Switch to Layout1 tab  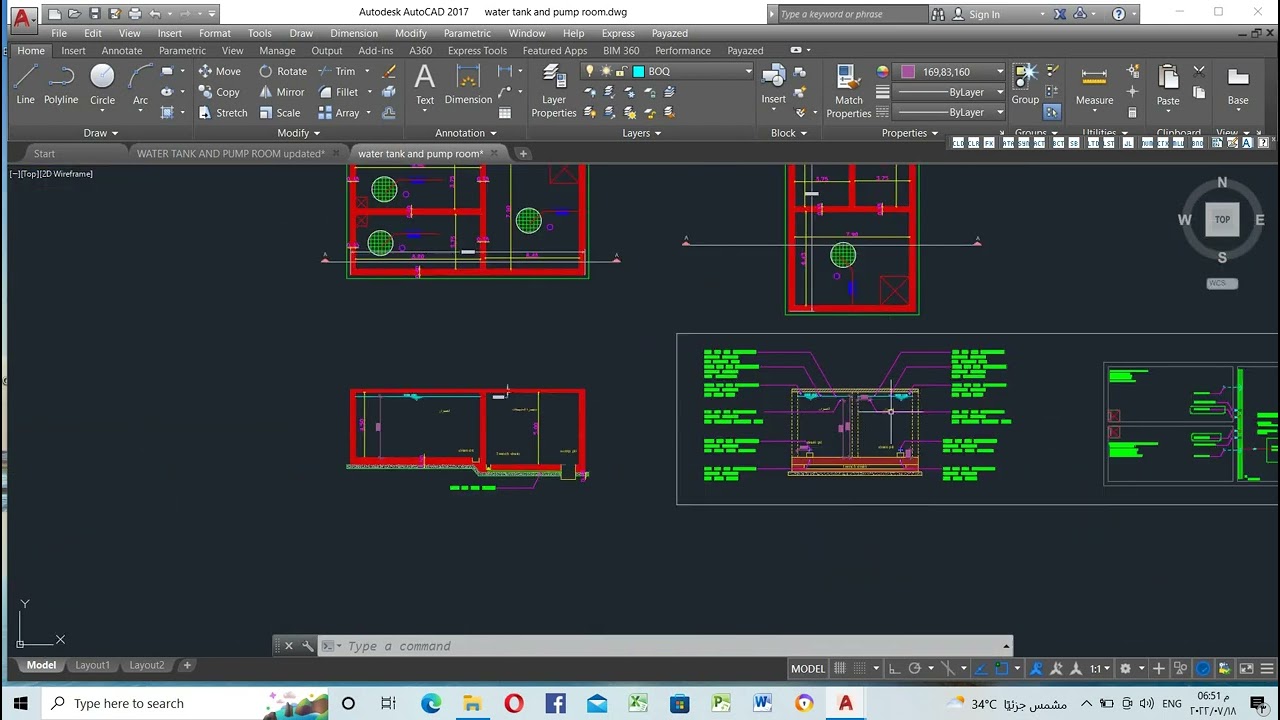(x=93, y=665)
